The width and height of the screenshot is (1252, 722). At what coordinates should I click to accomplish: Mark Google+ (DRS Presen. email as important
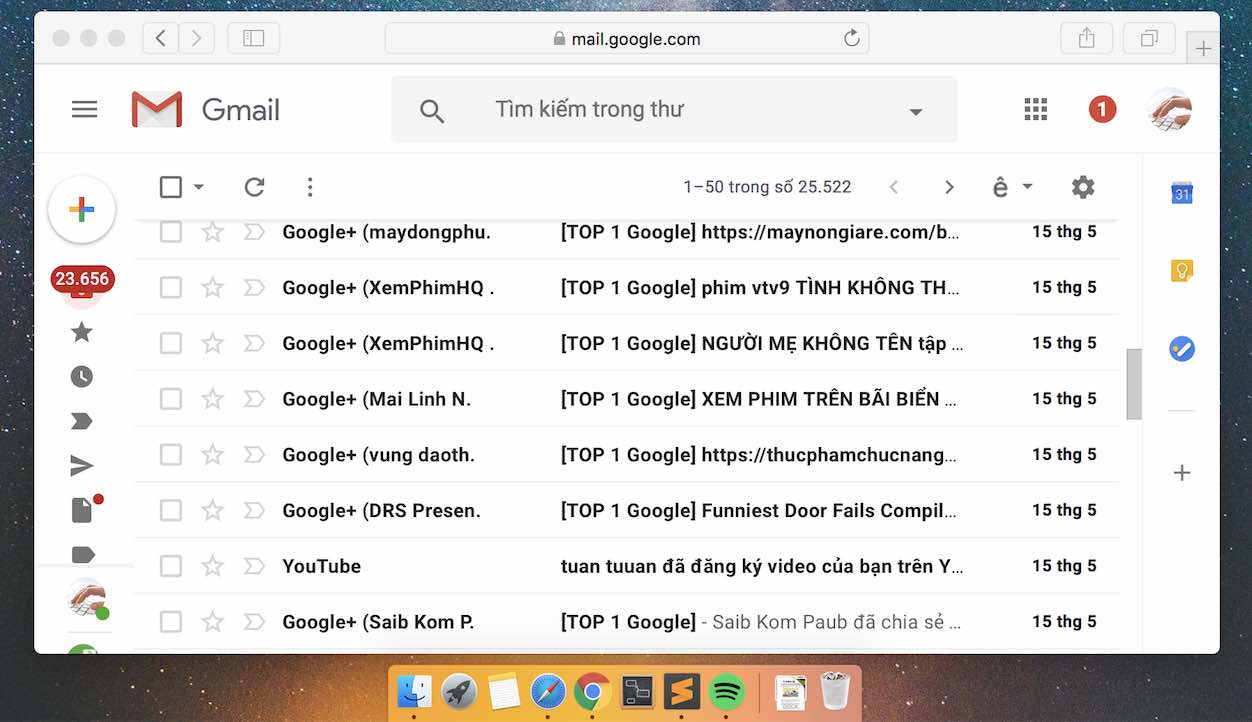pos(254,510)
